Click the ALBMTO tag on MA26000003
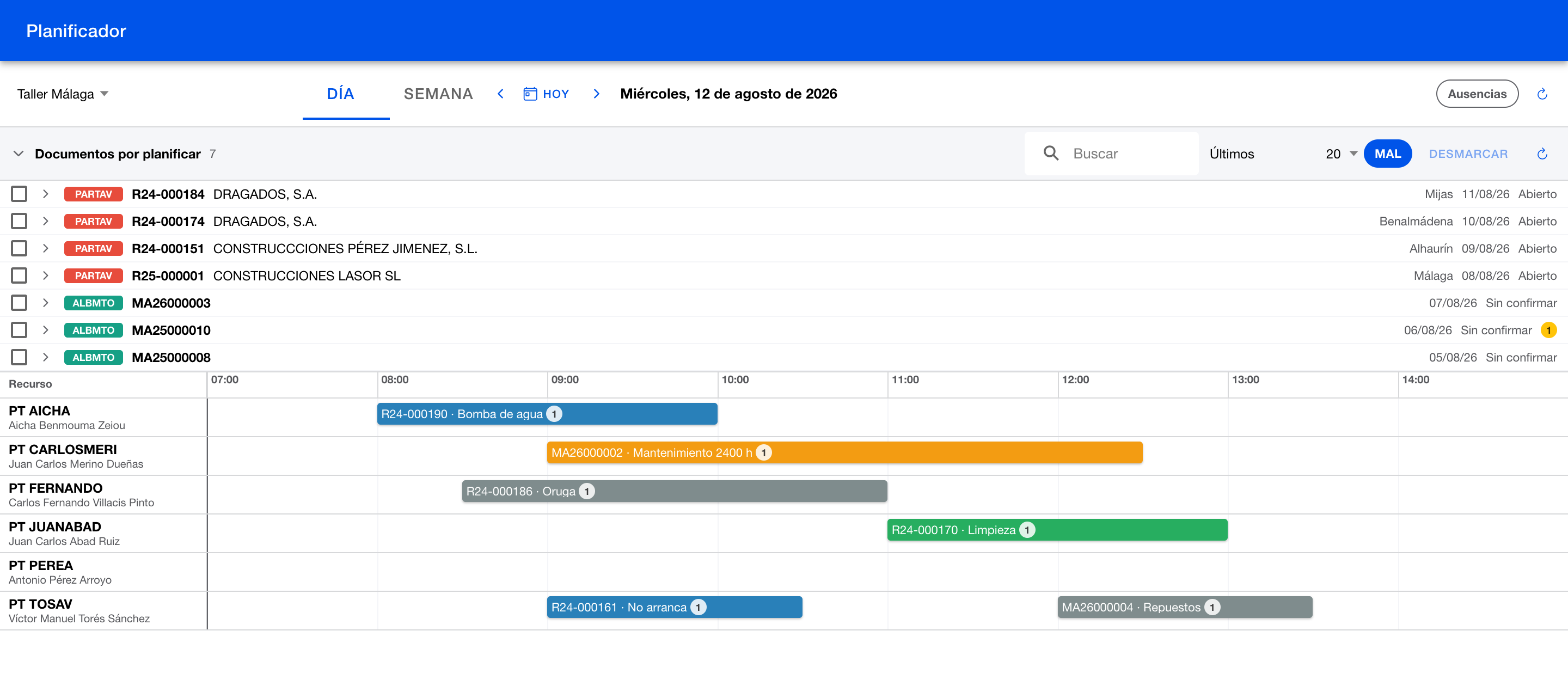The width and height of the screenshot is (1568, 686). [93, 303]
